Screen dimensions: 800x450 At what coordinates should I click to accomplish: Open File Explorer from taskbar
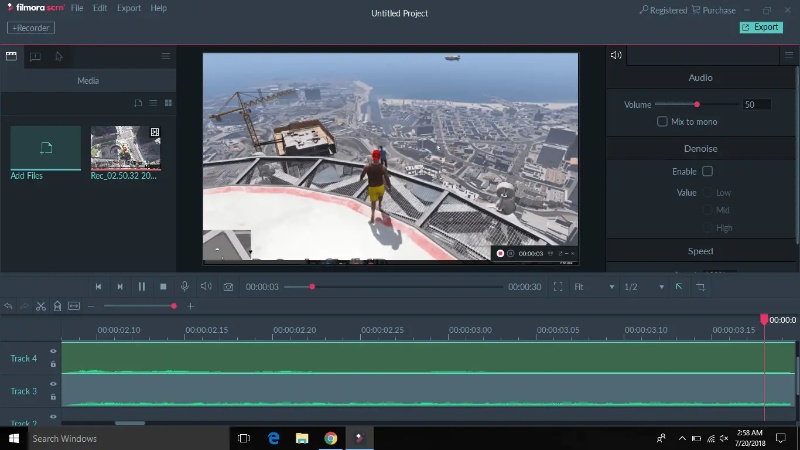302,438
